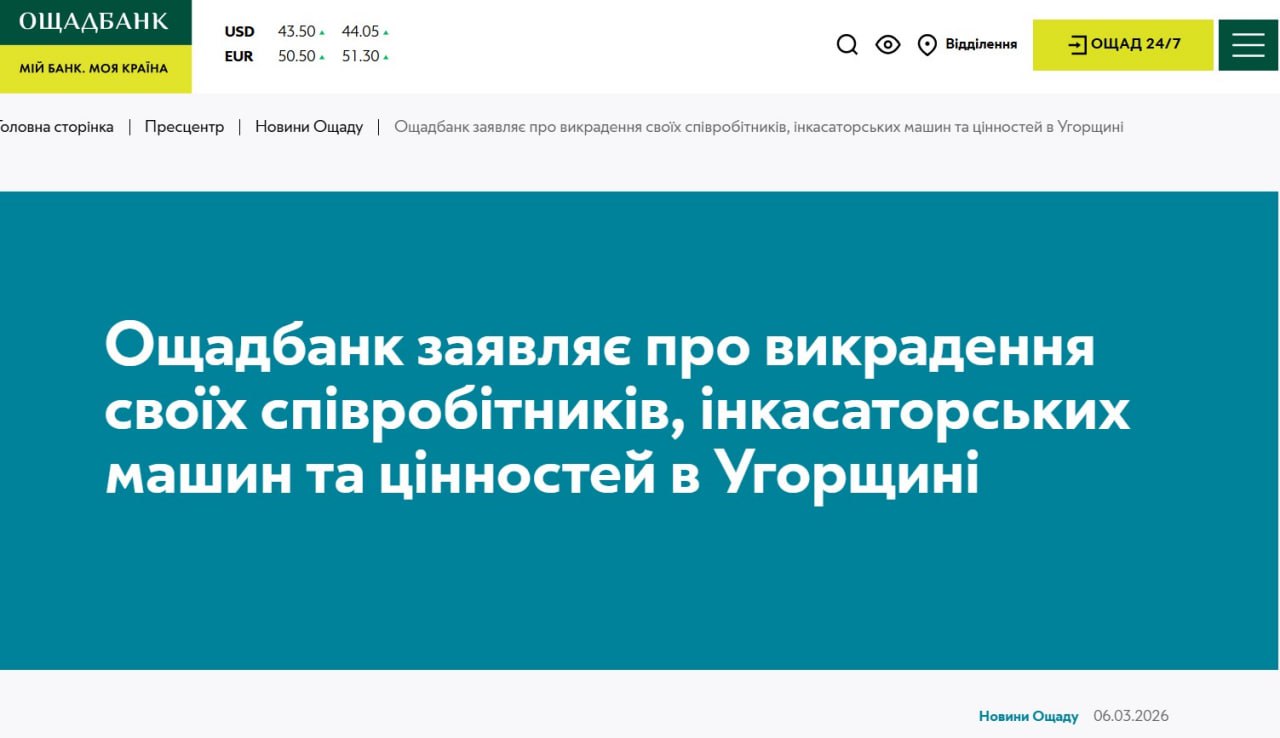Open Новини Ощаду in the breadcrumb trail
This screenshot has width=1280, height=738.
tap(309, 127)
